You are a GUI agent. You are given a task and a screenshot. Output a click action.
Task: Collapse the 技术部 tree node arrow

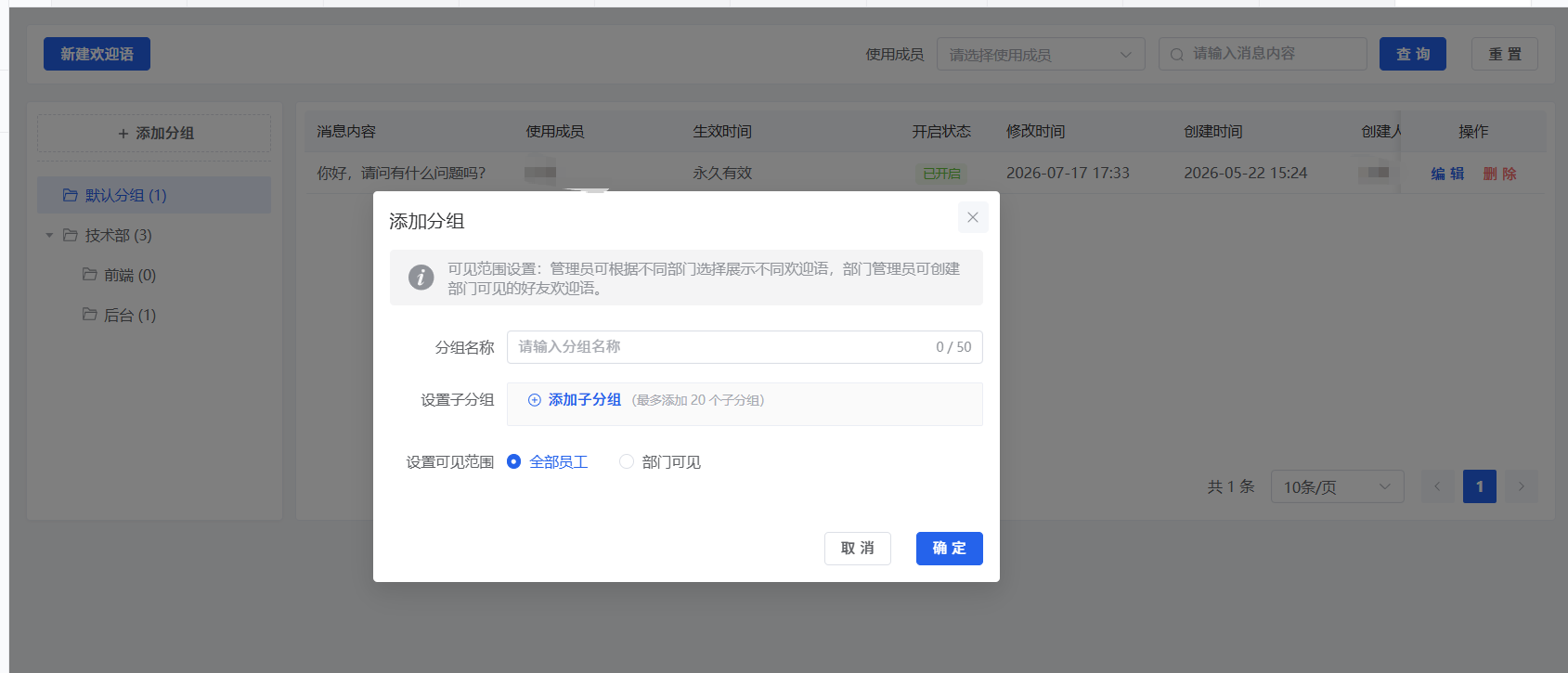pos(49,235)
